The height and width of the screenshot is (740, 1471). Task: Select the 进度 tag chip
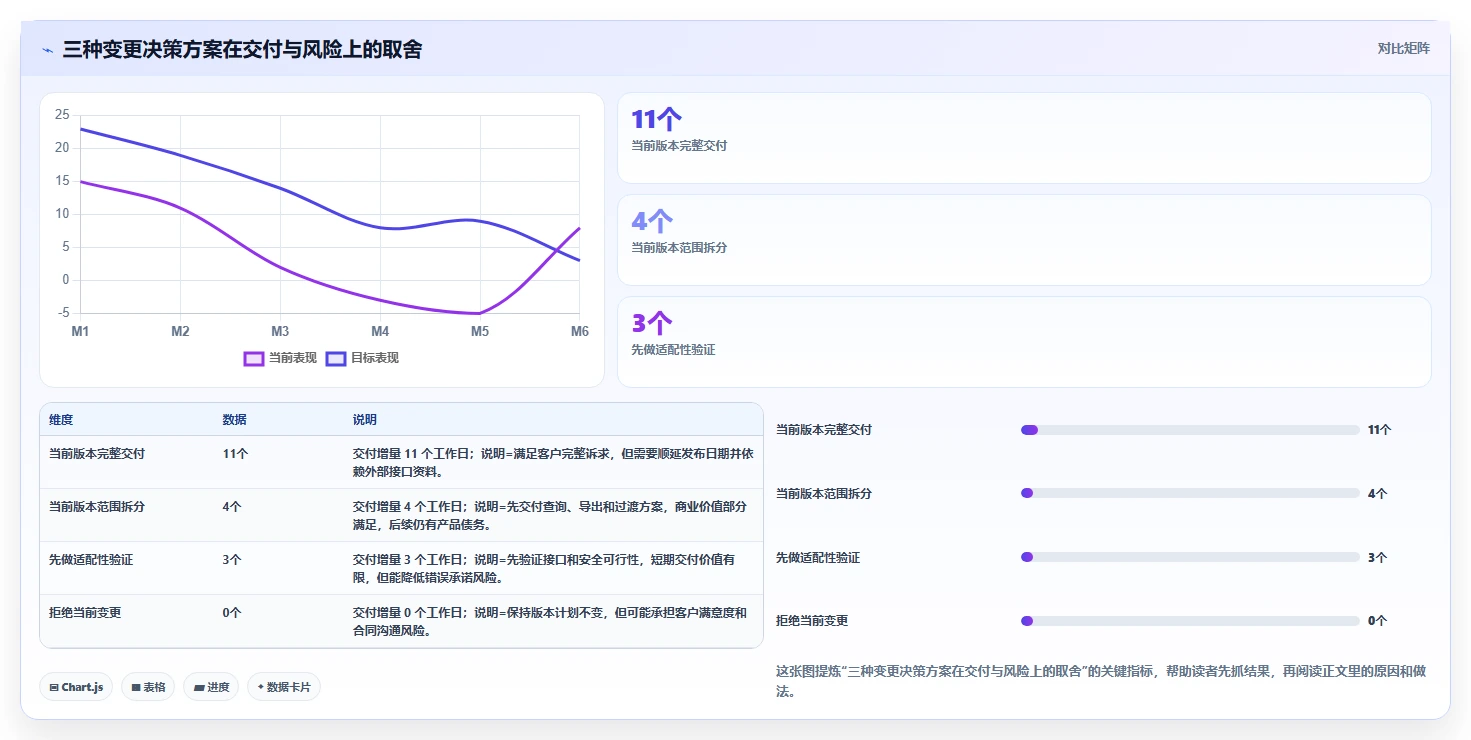211,687
